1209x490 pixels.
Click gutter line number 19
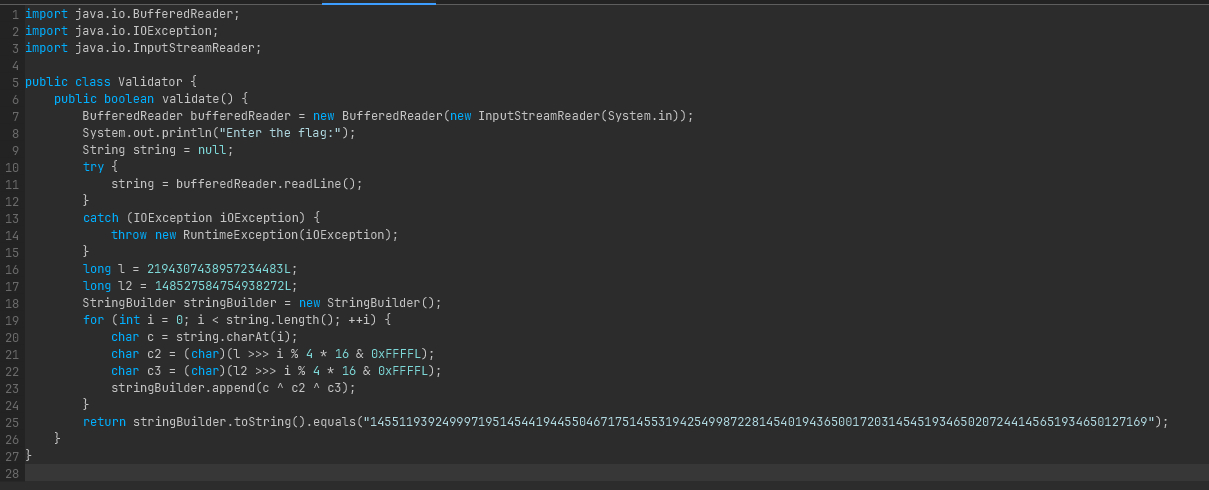click(x=12, y=320)
